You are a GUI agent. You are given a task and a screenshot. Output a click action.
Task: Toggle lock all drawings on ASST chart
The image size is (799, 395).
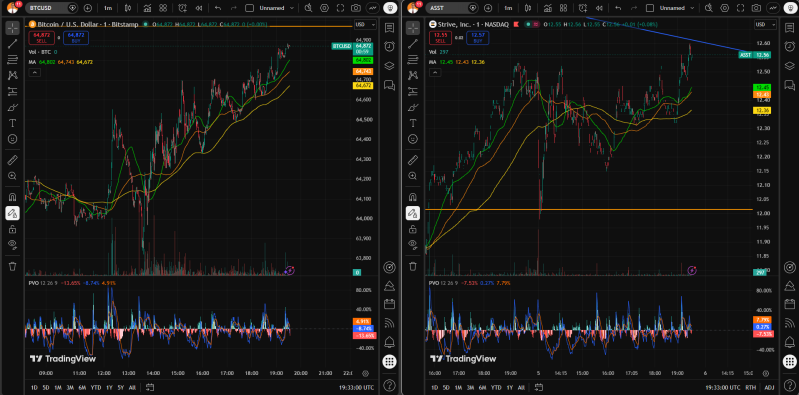pos(413,230)
